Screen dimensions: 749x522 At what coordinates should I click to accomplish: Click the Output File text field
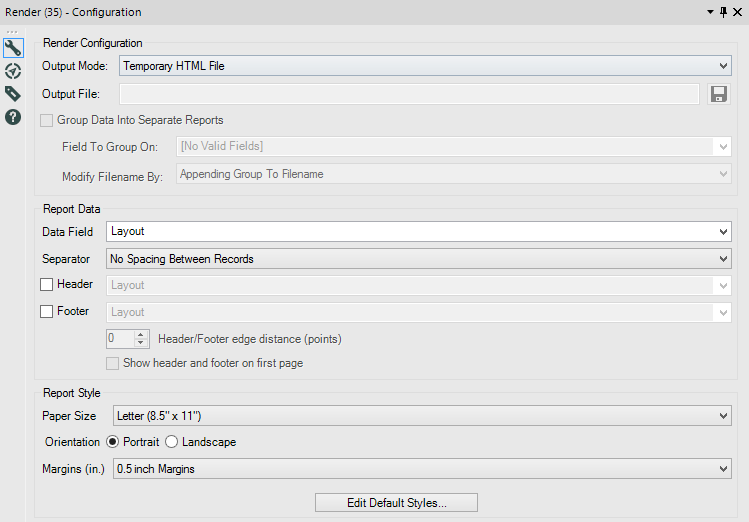pos(409,94)
